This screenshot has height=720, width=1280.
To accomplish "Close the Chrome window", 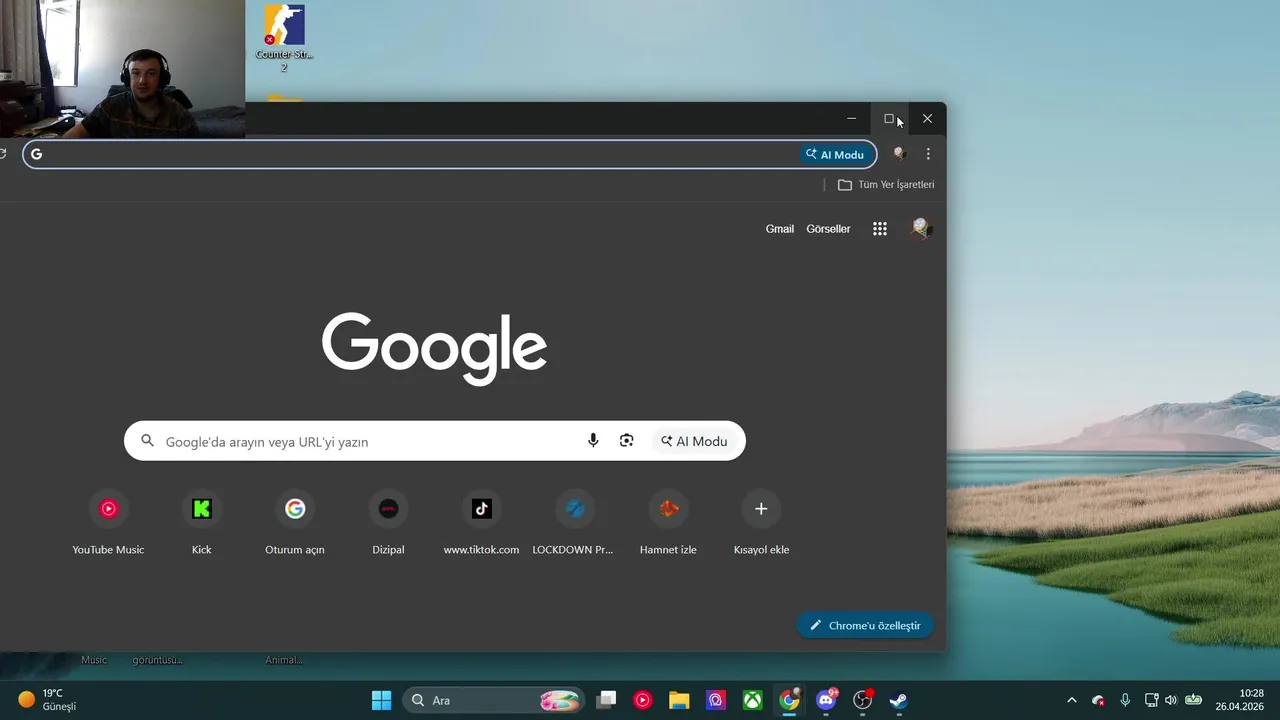I will click(927, 119).
